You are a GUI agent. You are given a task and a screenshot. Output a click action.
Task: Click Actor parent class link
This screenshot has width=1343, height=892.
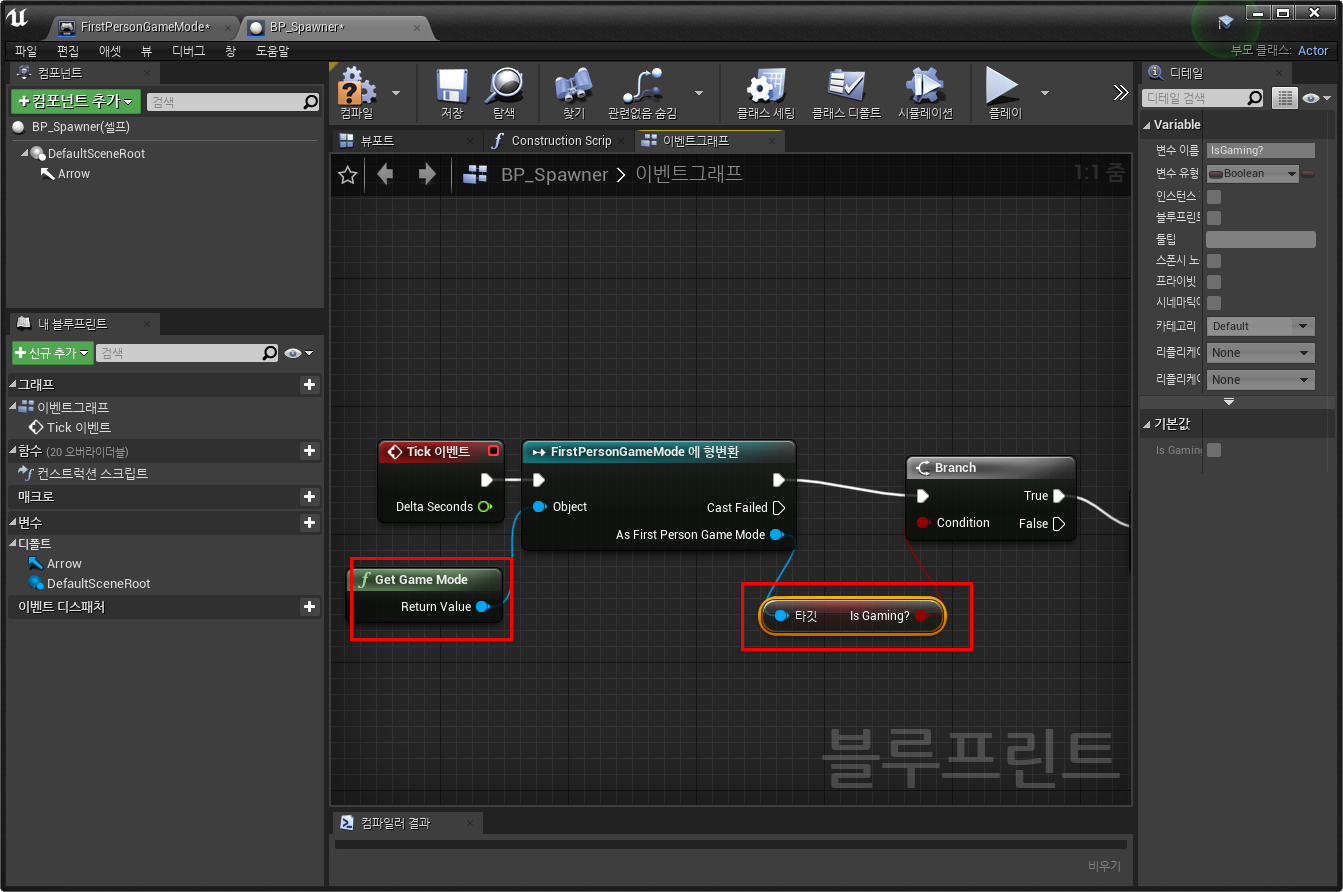[x=1313, y=51]
